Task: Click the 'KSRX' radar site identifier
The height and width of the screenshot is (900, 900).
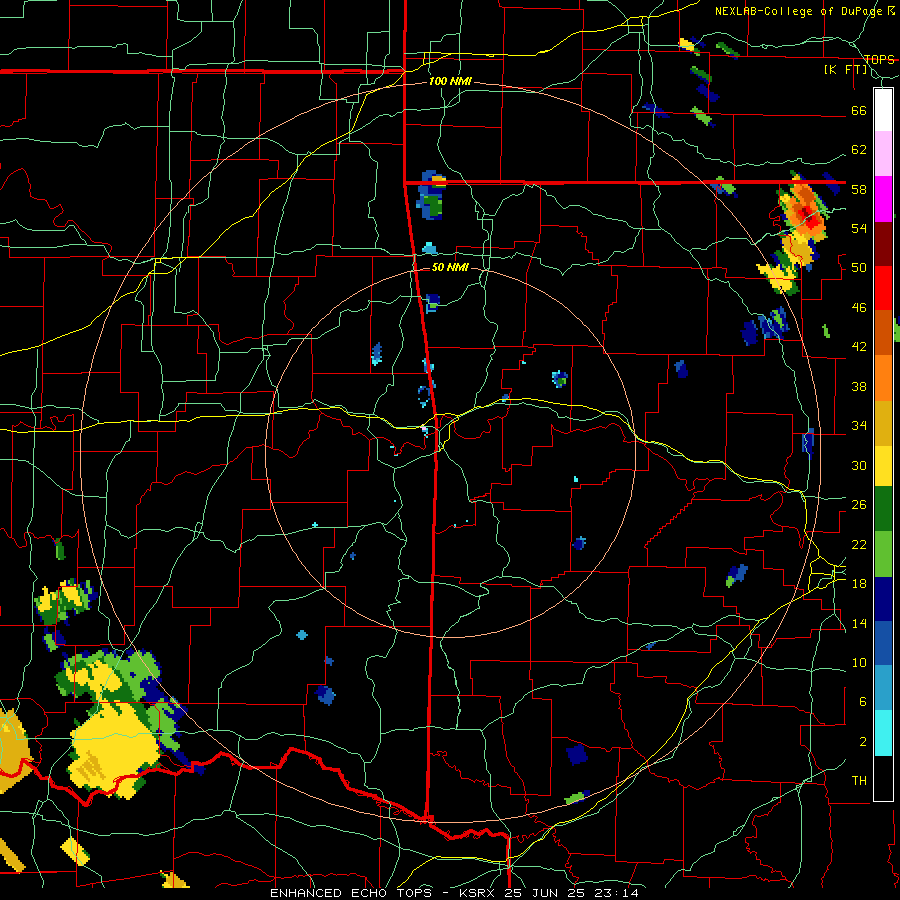Action: click(x=479, y=893)
